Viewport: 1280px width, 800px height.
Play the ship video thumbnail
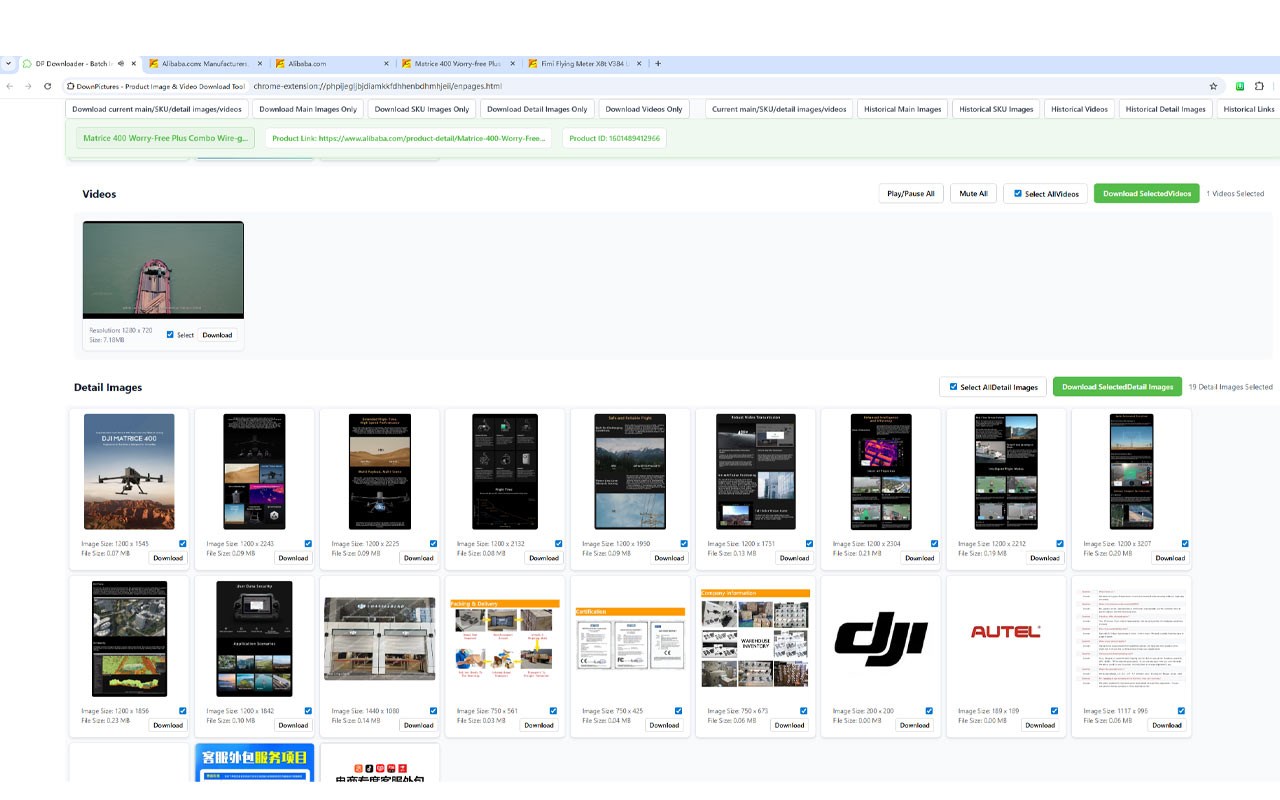pos(163,270)
